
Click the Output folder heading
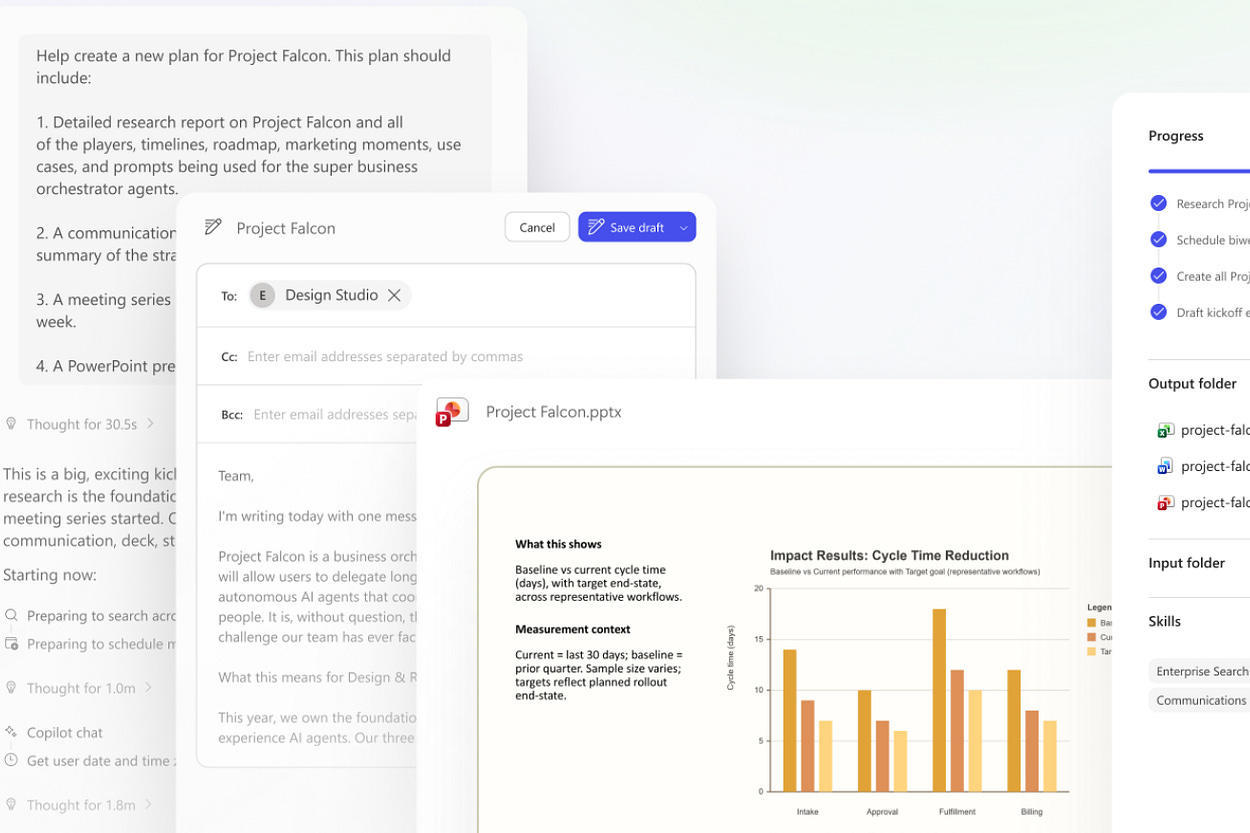(1192, 384)
